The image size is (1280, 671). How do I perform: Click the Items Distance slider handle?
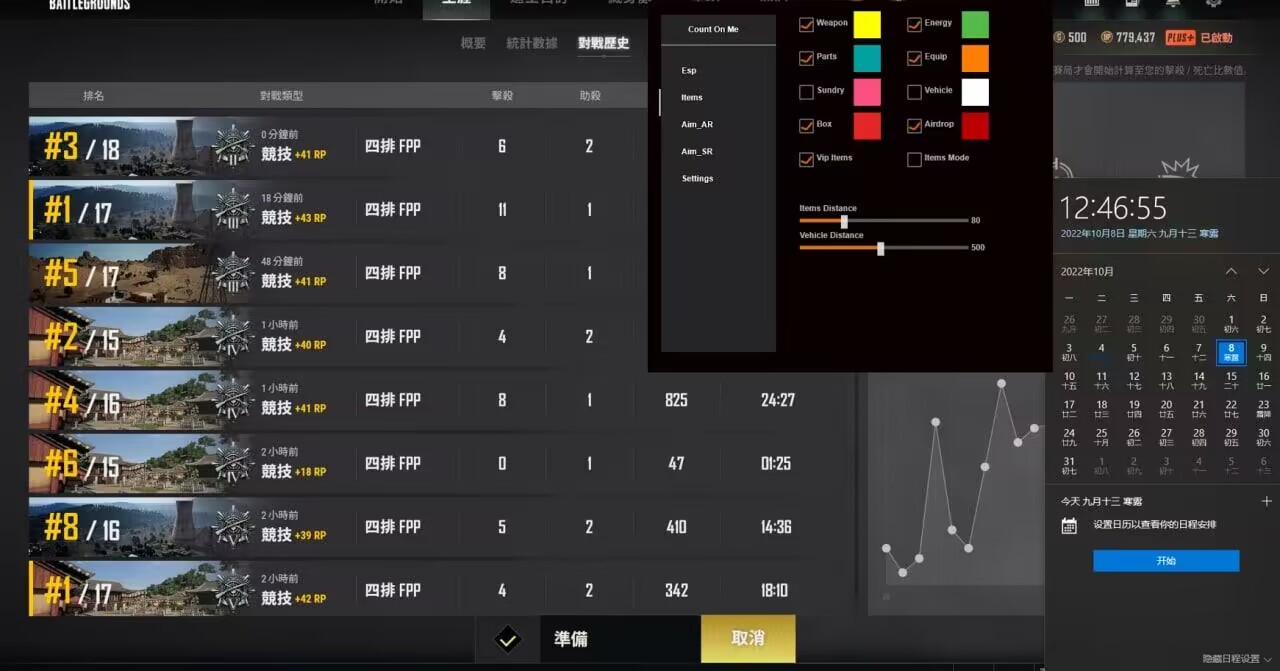point(844,221)
